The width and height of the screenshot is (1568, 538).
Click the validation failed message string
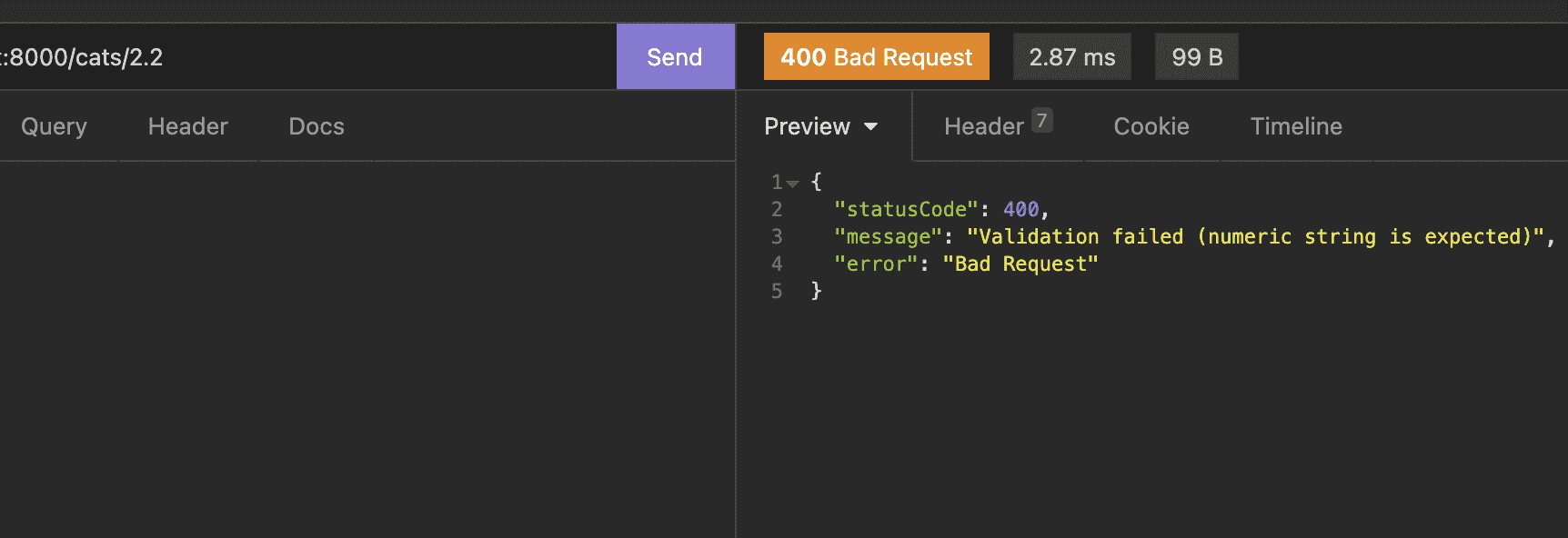1255,237
